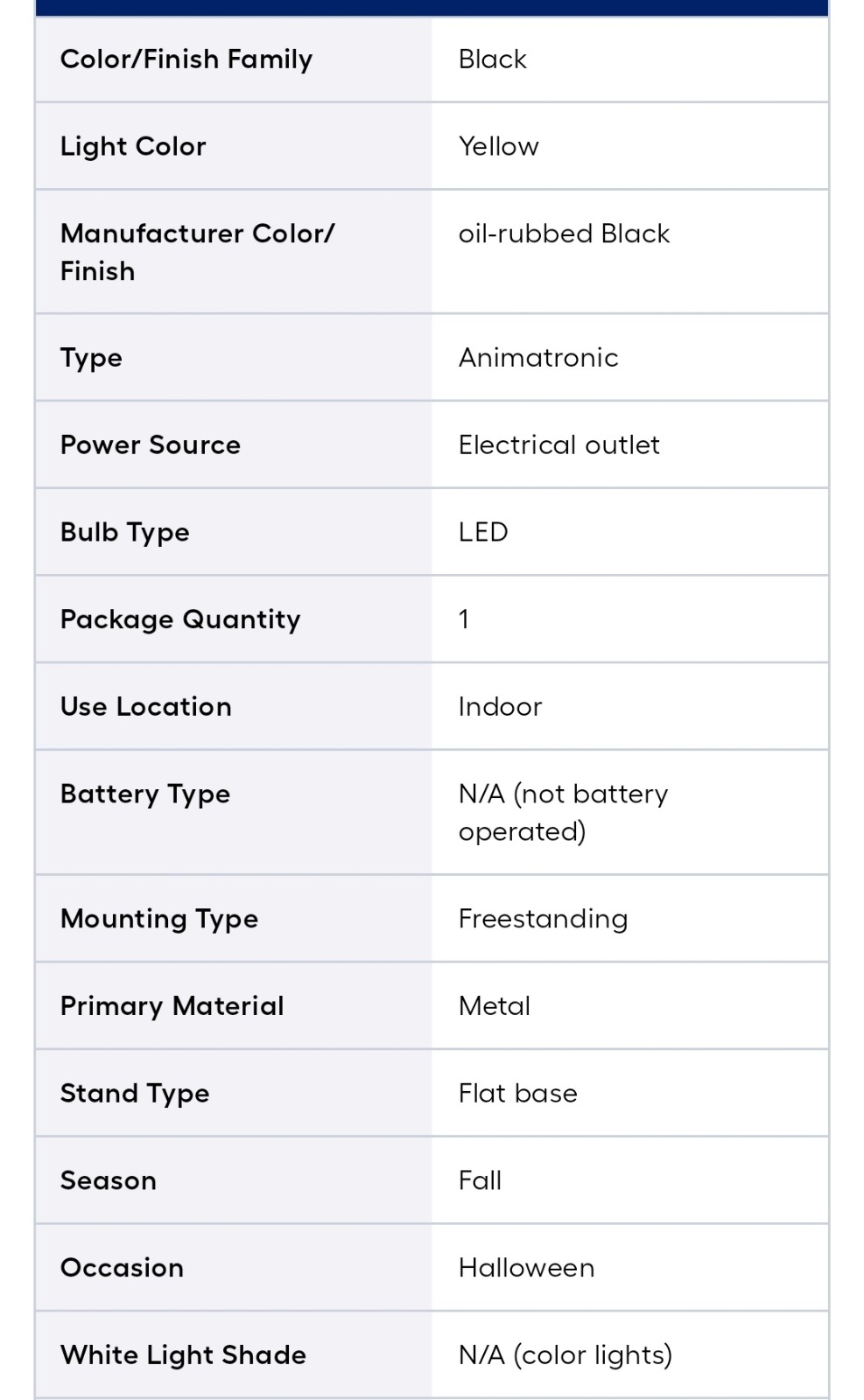Click the Bulb Type label
864x1400 pixels.
point(124,532)
